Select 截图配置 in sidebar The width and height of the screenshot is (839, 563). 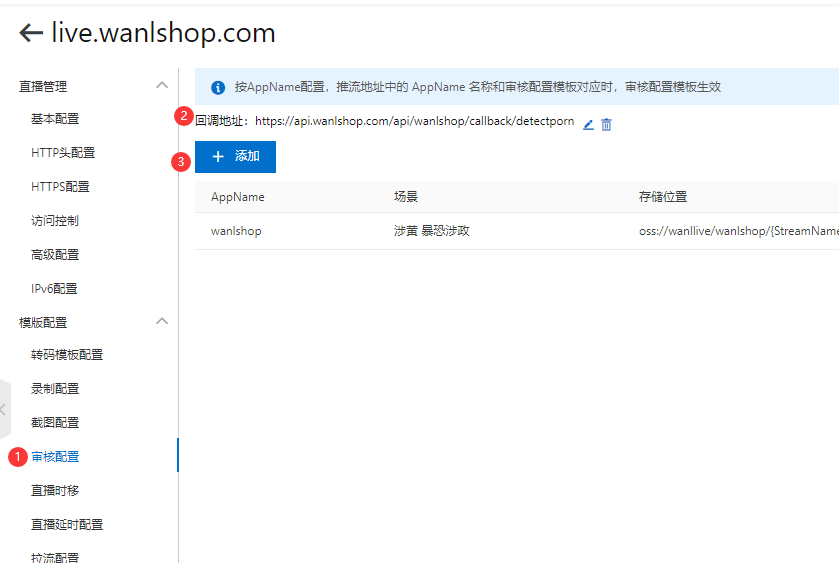55,423
